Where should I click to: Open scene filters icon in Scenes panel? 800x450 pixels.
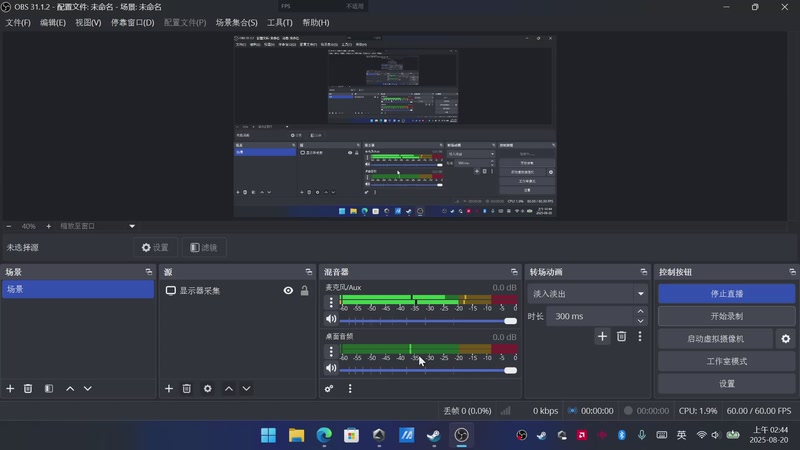(x=49, y=389)
